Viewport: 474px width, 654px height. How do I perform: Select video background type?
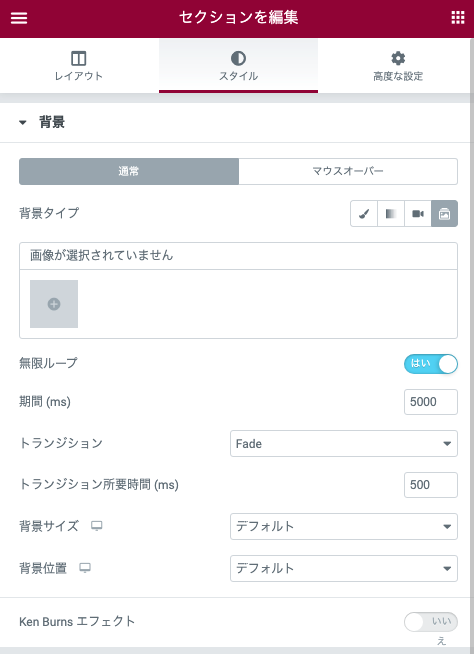click(x=418, y=214)
